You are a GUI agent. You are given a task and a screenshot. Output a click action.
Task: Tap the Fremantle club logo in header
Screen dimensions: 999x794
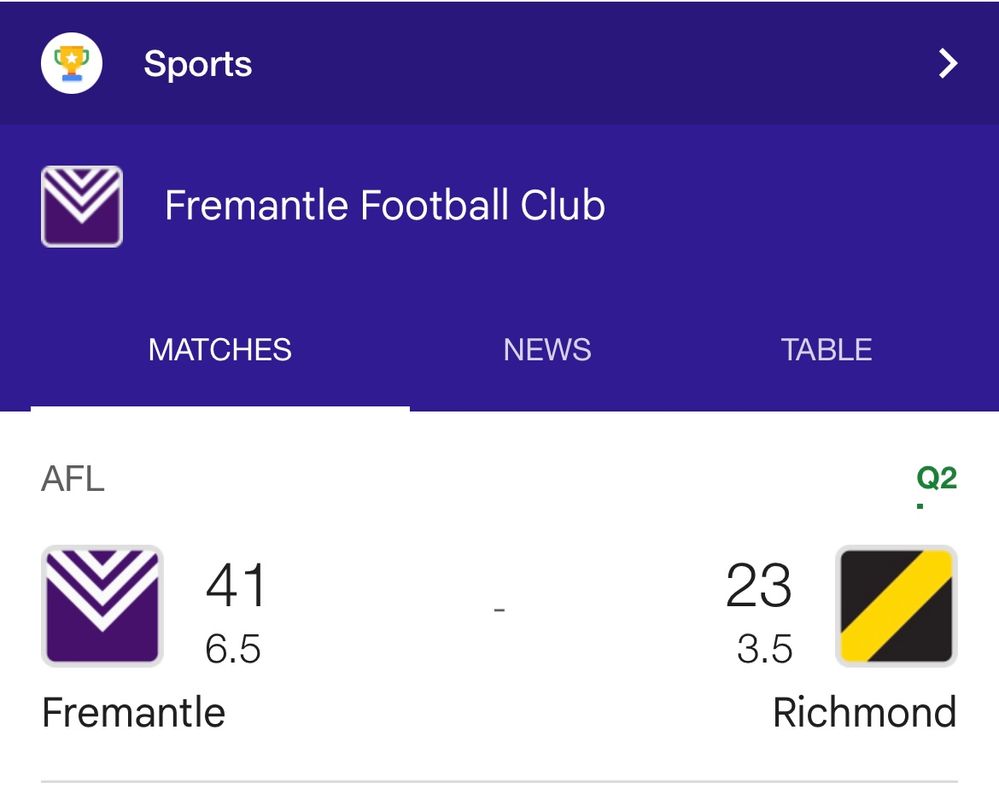click(x=82, y=206)
